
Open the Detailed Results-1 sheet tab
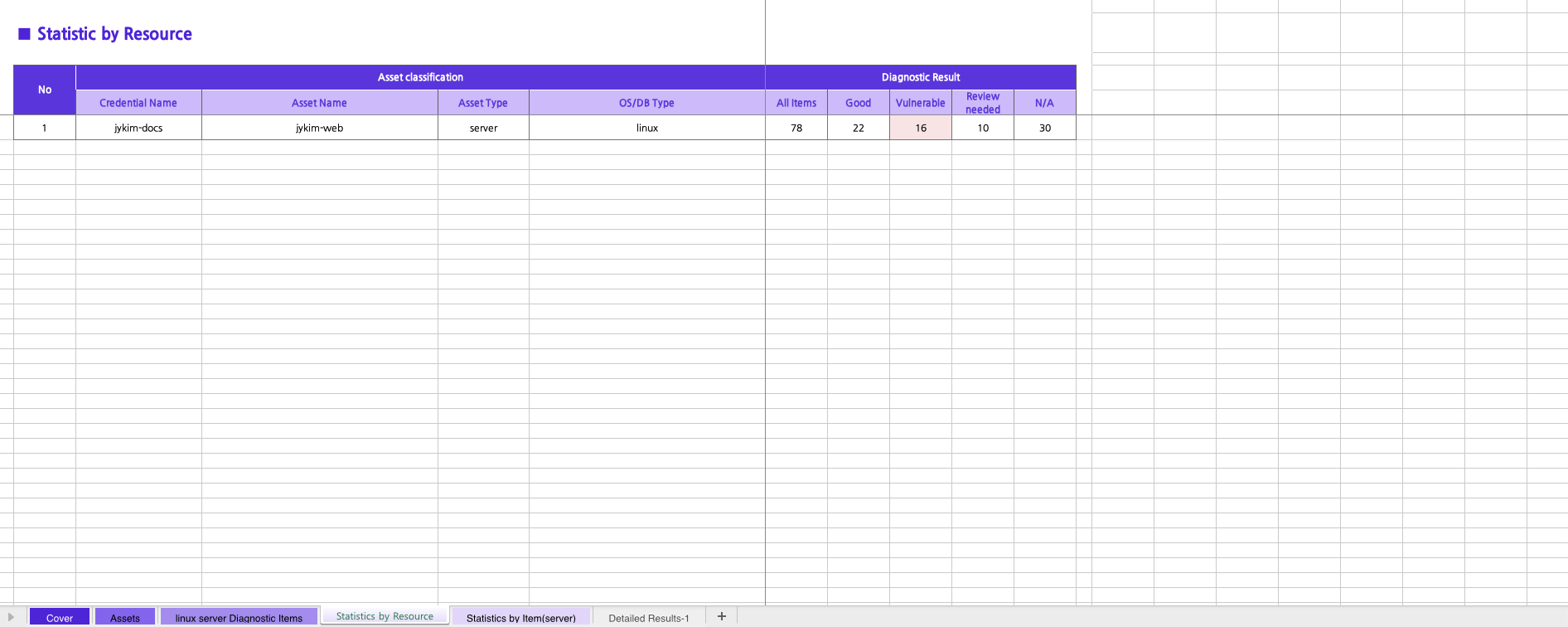point(648,618)
